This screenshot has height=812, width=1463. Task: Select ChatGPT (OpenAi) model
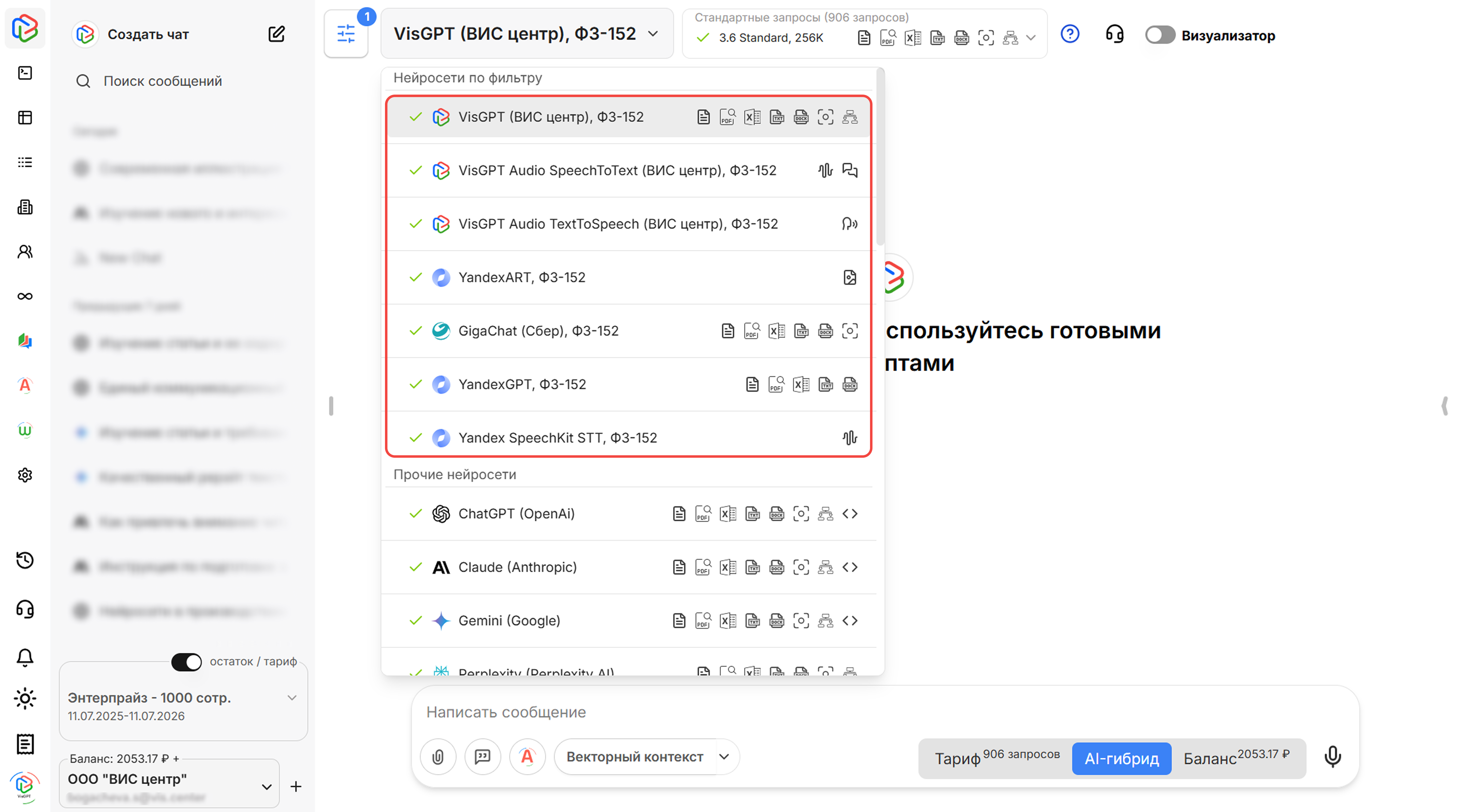(x=629, y=514)
